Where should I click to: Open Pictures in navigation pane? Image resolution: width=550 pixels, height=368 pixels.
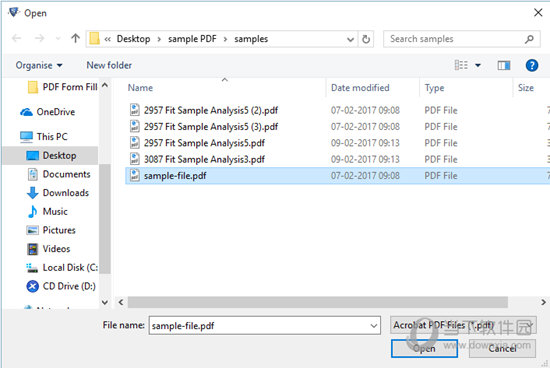point(51,230)
